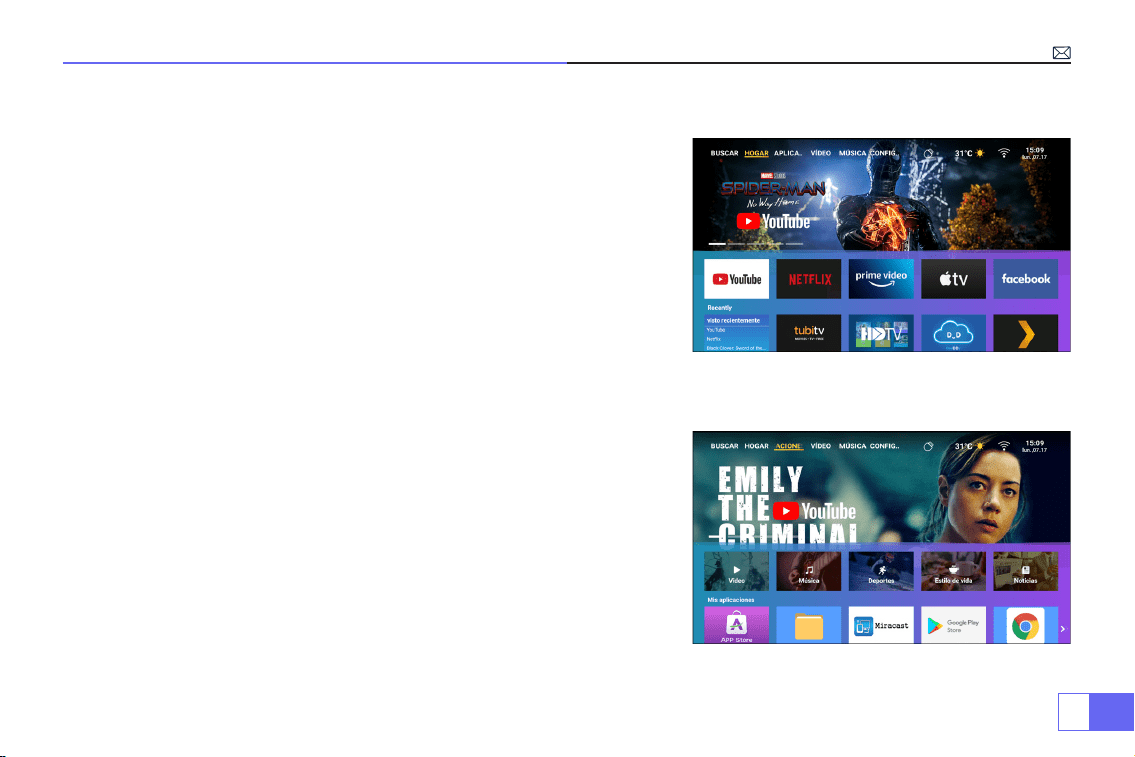Select the MÚSICA tab on the Spider-Man screen
The width and height of the screenshot is (1135, 757).
pyautogui.click(x=852, y=153)
